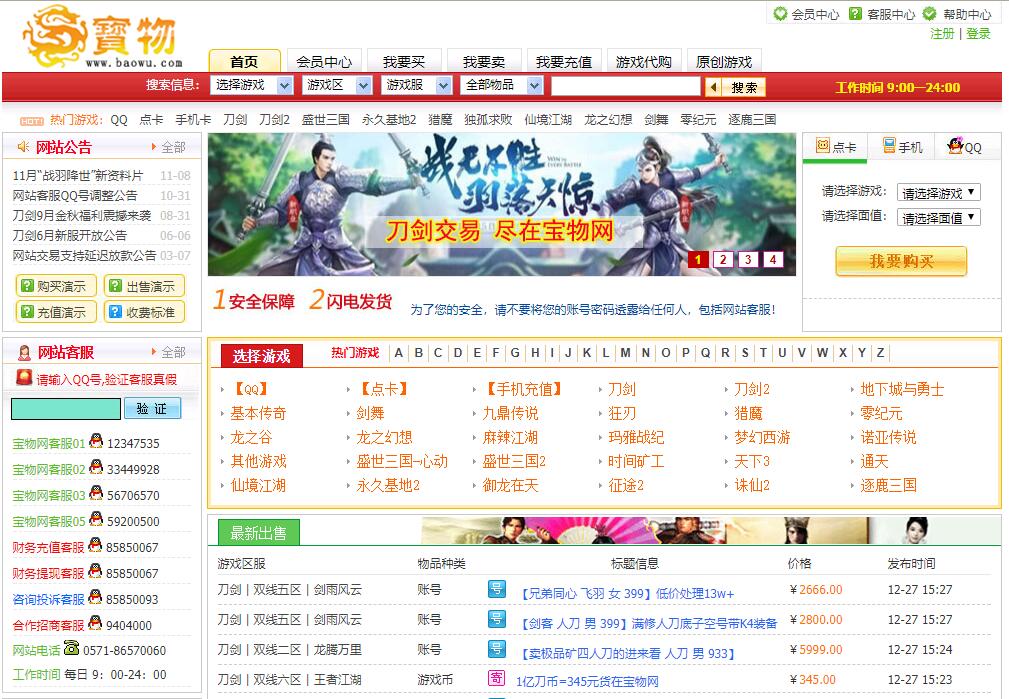Click the 号 icon in the 5999.00 row
This screenshot has height=699, width=1009.
[497, 648]
